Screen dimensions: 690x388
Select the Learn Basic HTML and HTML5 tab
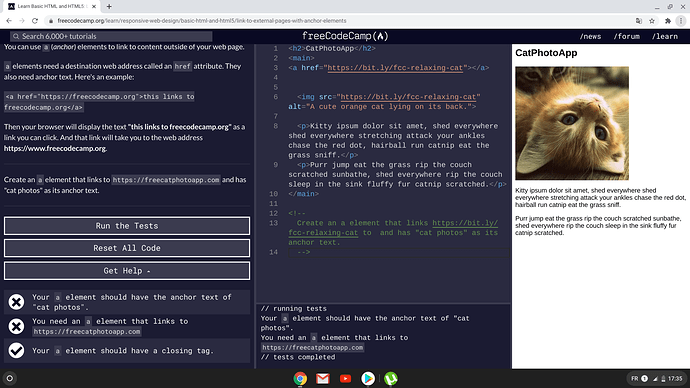click(52, 7)
